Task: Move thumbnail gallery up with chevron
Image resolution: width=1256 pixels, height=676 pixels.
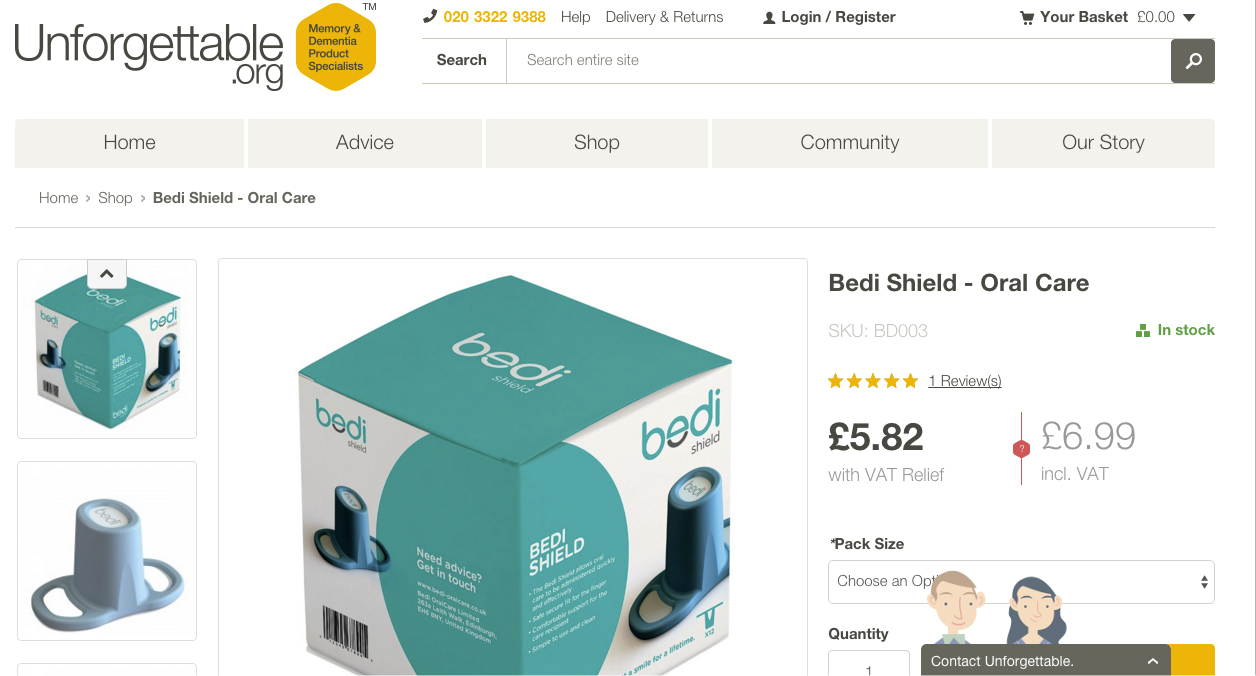Action: [107, 273]
